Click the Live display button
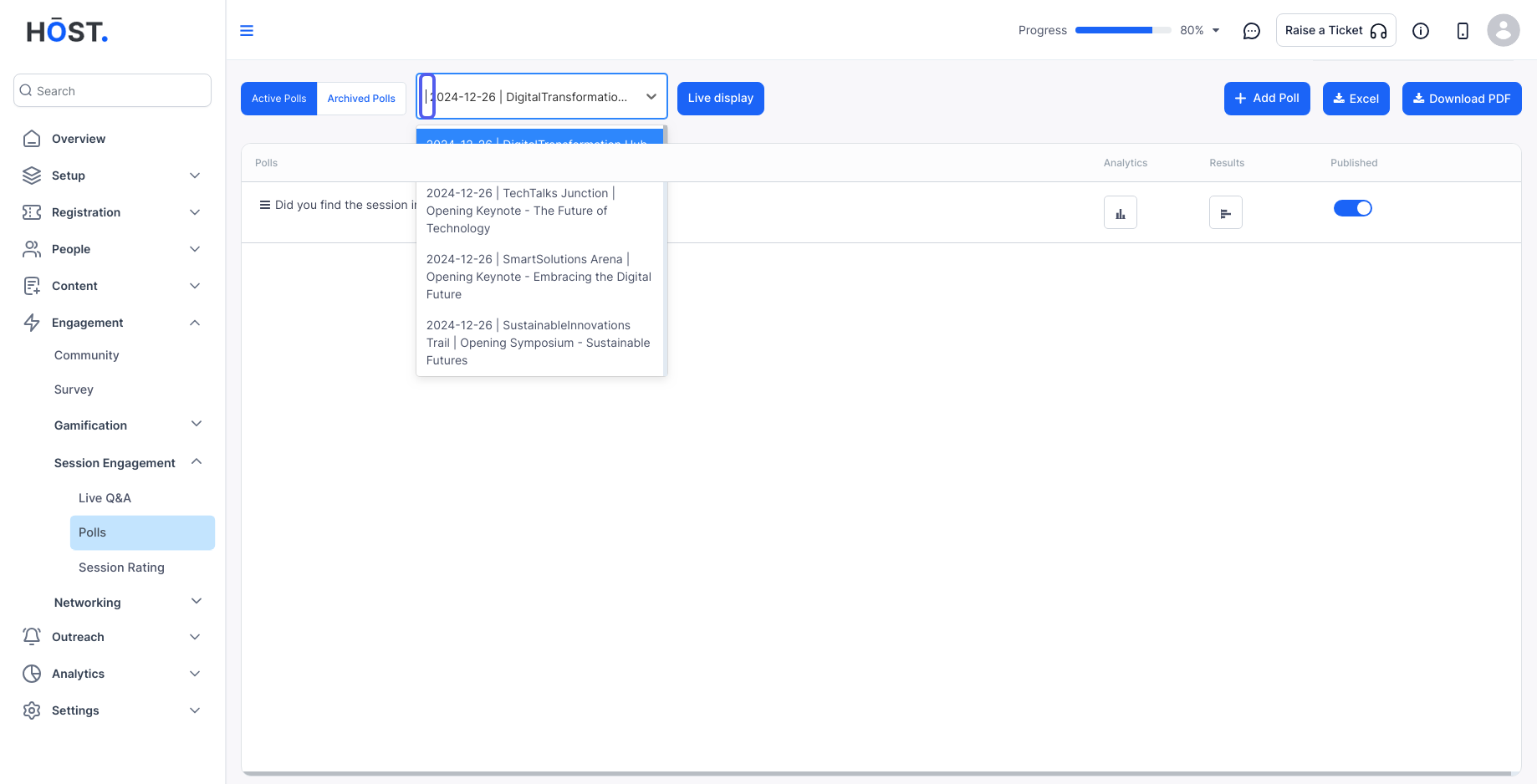Viewport: 1537px width, 784px height. point(721,99)
